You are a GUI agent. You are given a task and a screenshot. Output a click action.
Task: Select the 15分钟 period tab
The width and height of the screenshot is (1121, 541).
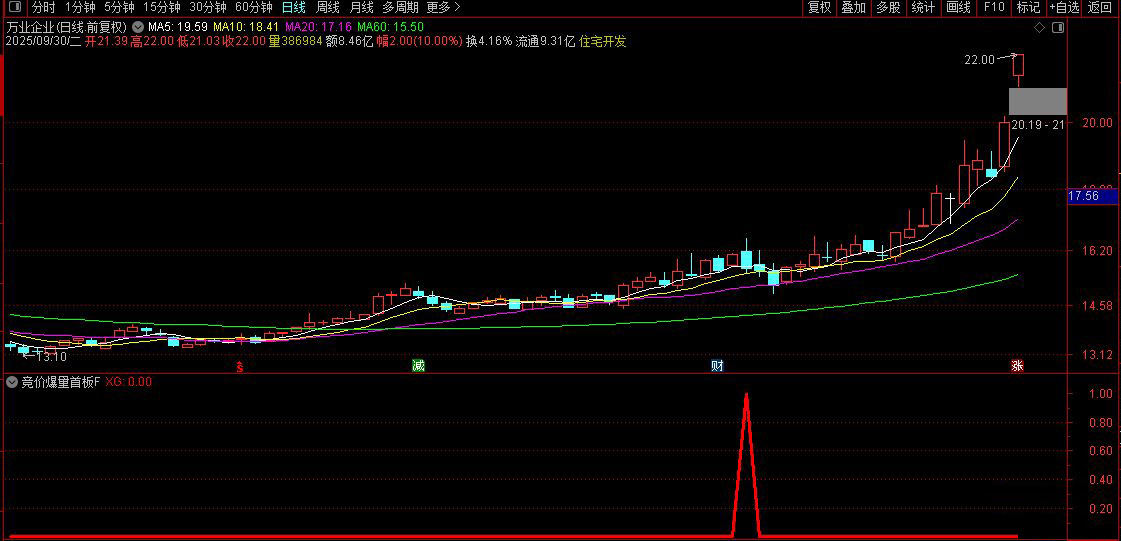point(162,8)
